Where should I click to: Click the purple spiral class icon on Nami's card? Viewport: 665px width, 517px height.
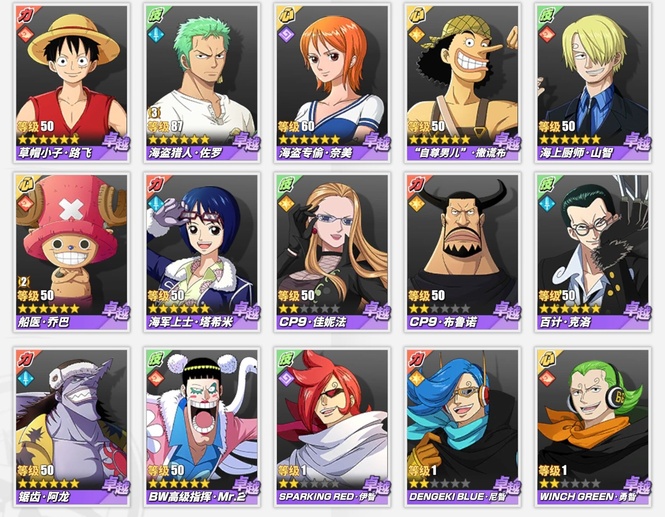point(286,34)
